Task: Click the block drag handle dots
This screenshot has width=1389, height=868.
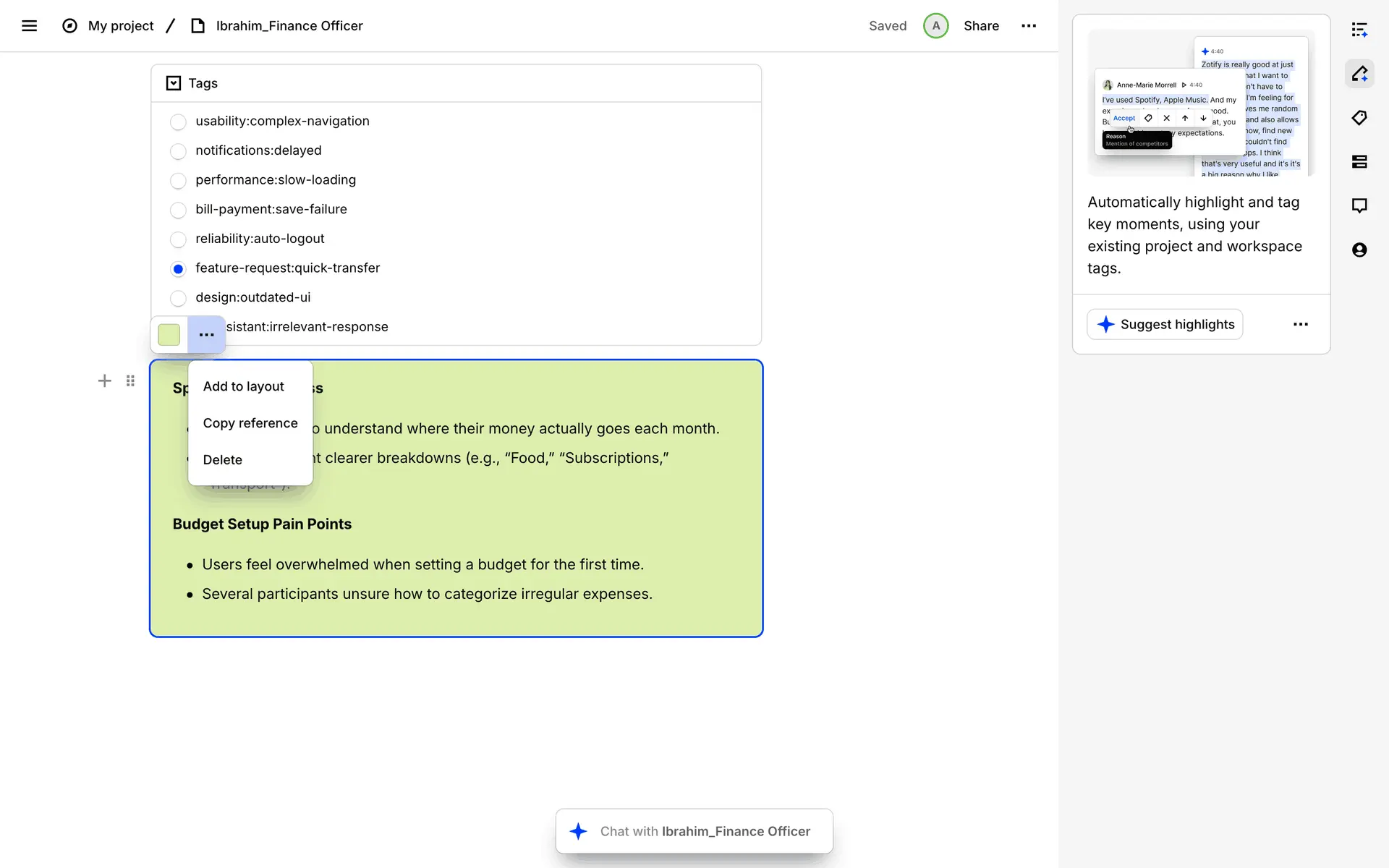Action: pyautogui.click(x=130, y=380)
